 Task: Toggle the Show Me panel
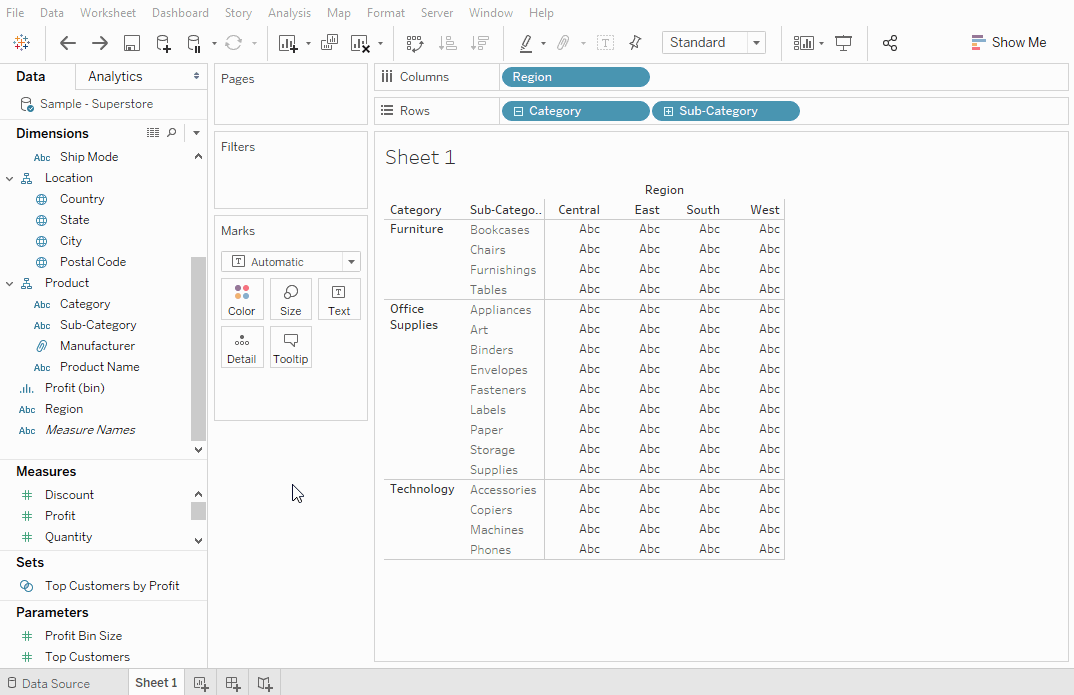1009,42
